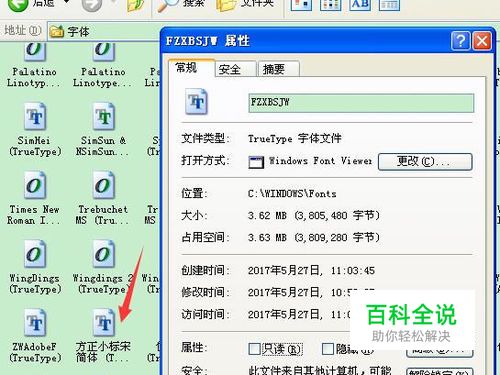Click the AB similarity view toolbar button
This screenshot has height=375, width=500.
(360, 5)
